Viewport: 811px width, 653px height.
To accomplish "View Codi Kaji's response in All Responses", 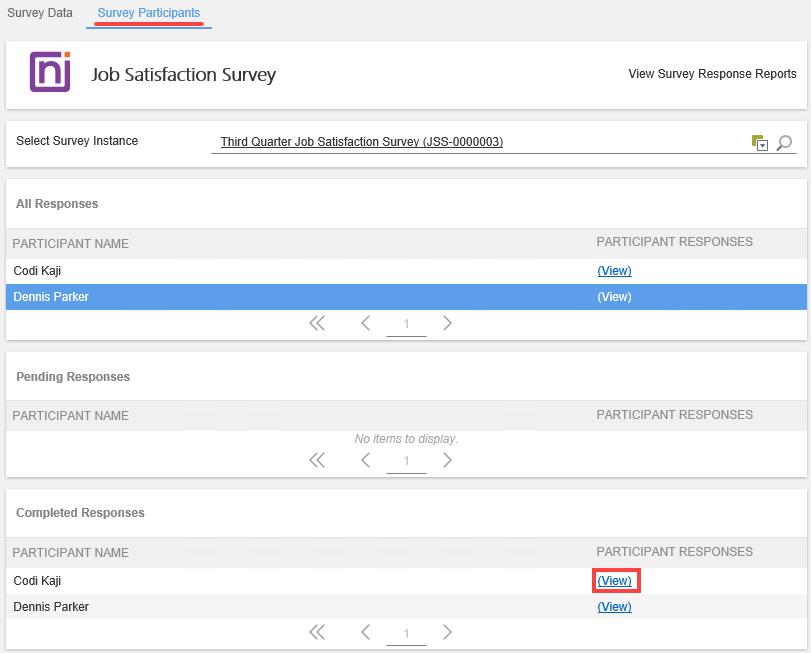I will point(614,271).
